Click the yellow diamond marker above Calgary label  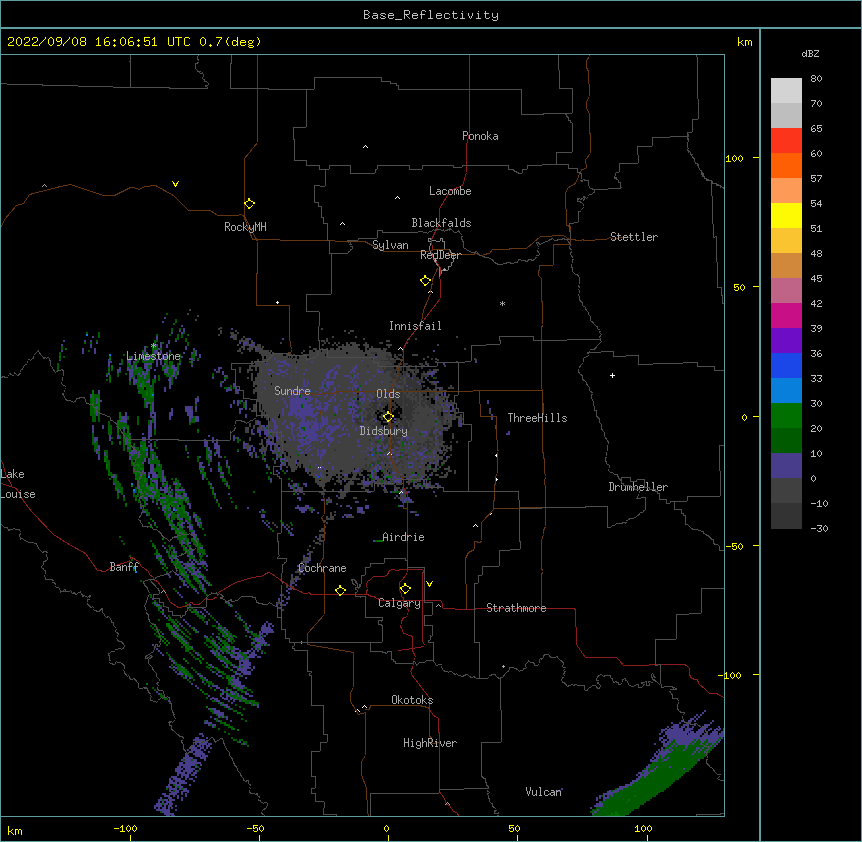pos(405,589)
